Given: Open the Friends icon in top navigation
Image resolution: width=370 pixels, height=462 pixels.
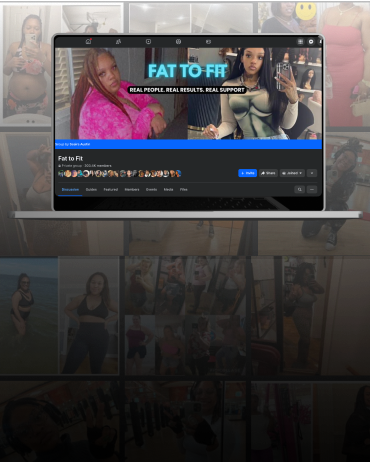Looking at the screenshot, I should point(118,42).
